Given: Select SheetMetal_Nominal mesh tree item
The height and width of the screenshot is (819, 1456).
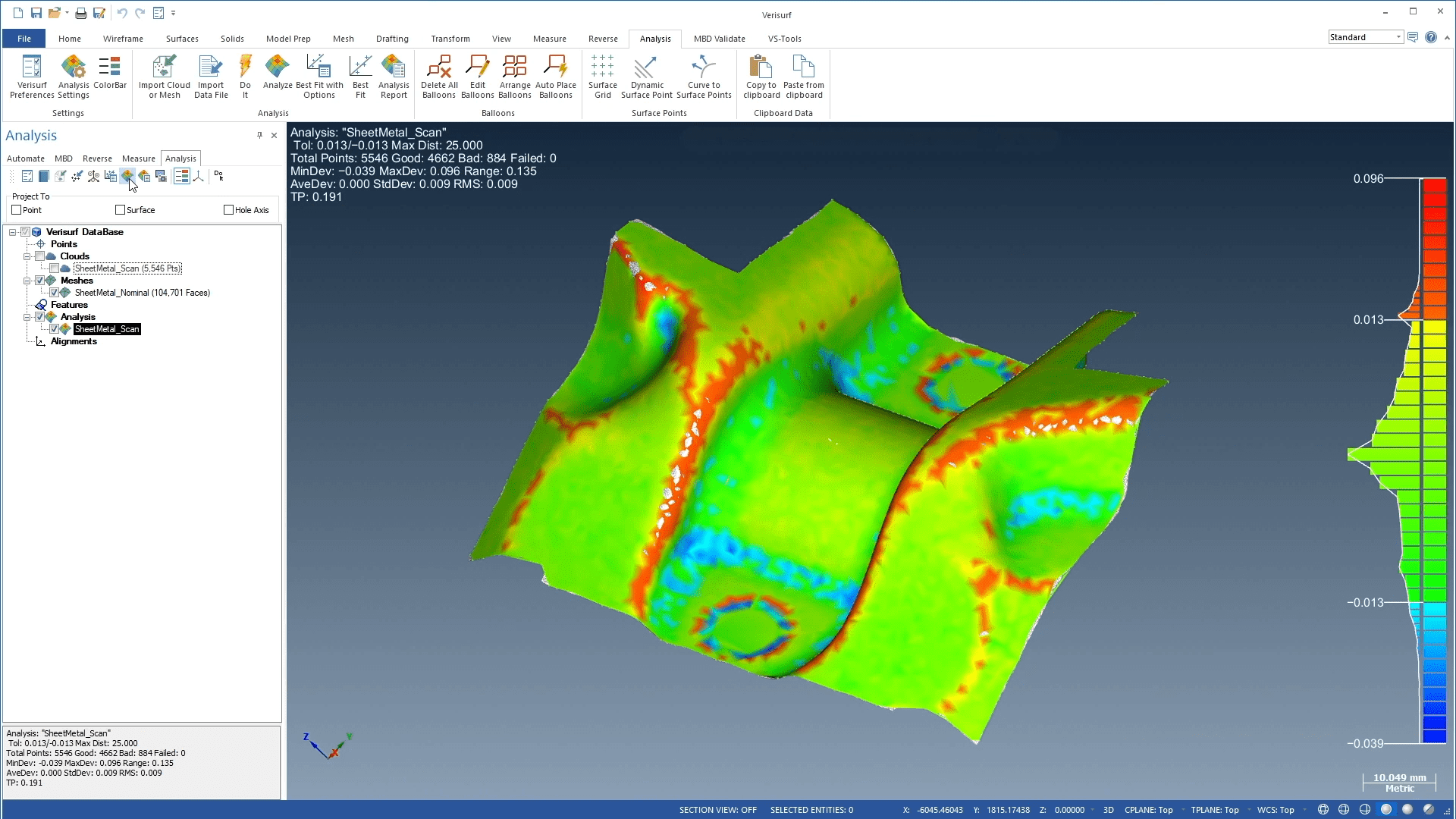Looking at the screenshot, I should (142, 293).
